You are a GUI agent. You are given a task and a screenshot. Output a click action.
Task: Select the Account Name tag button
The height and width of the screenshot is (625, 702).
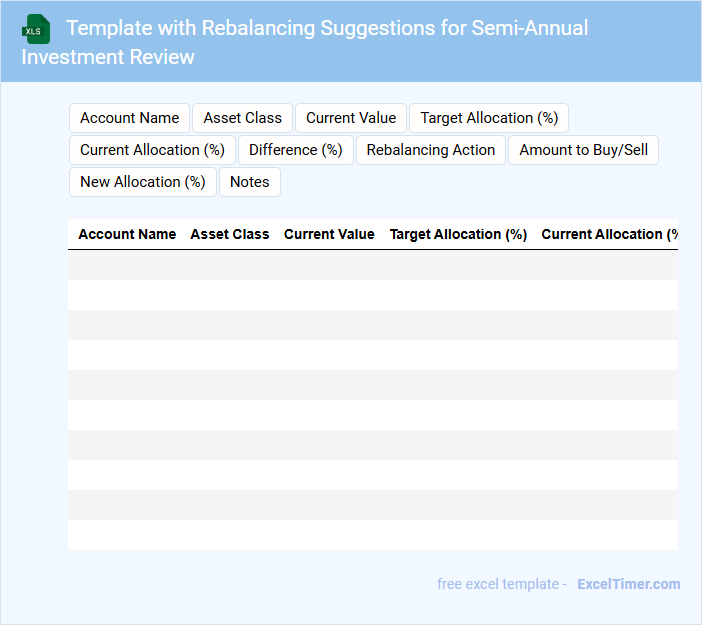pos(130,118)
